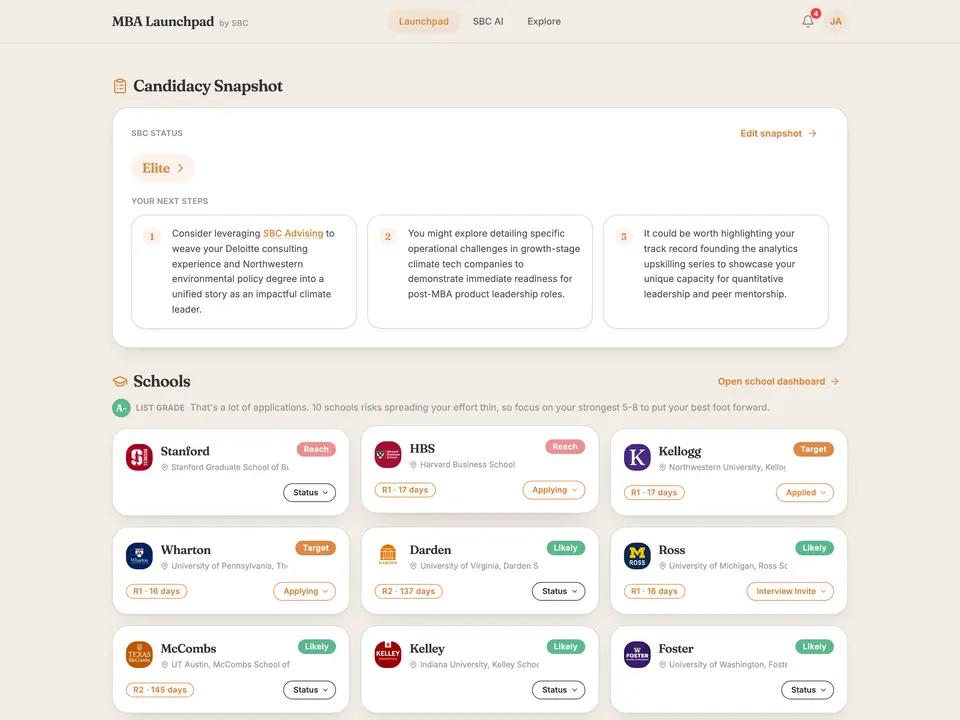Click the Ross M logo
960x720 pixels.
click(637, 556)
